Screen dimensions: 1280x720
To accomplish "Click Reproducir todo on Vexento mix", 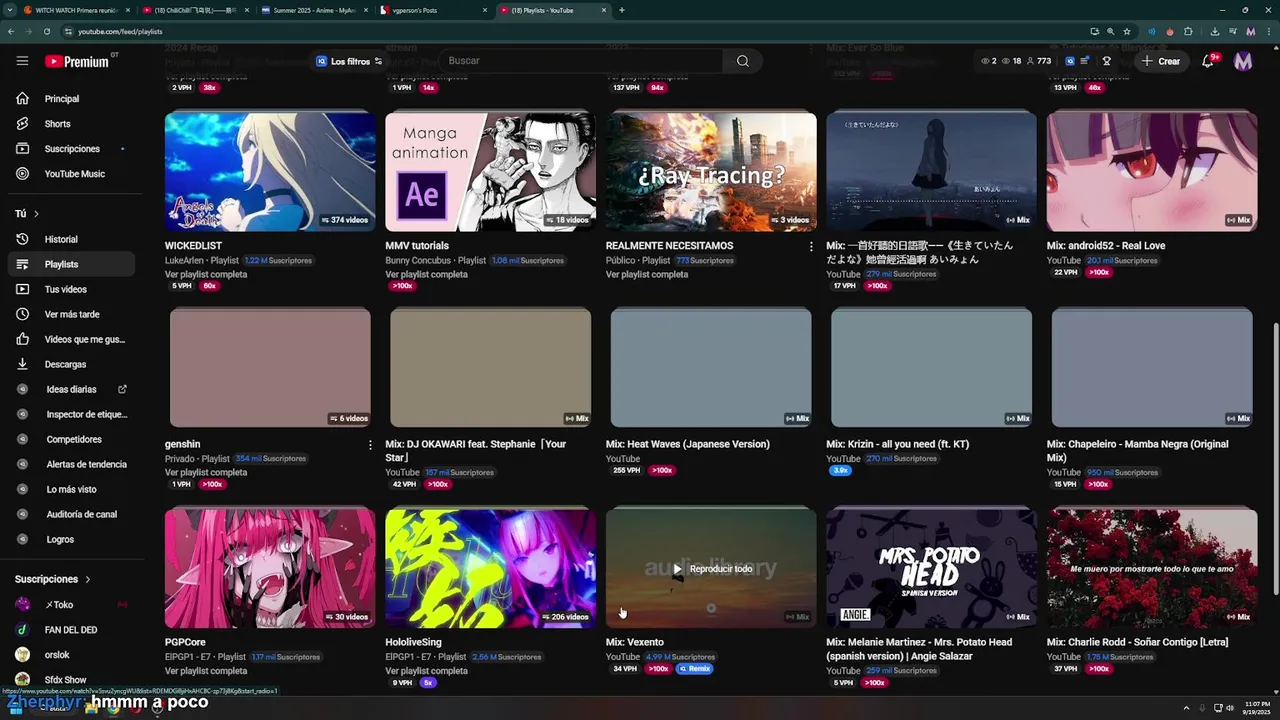I will [711, 569].
